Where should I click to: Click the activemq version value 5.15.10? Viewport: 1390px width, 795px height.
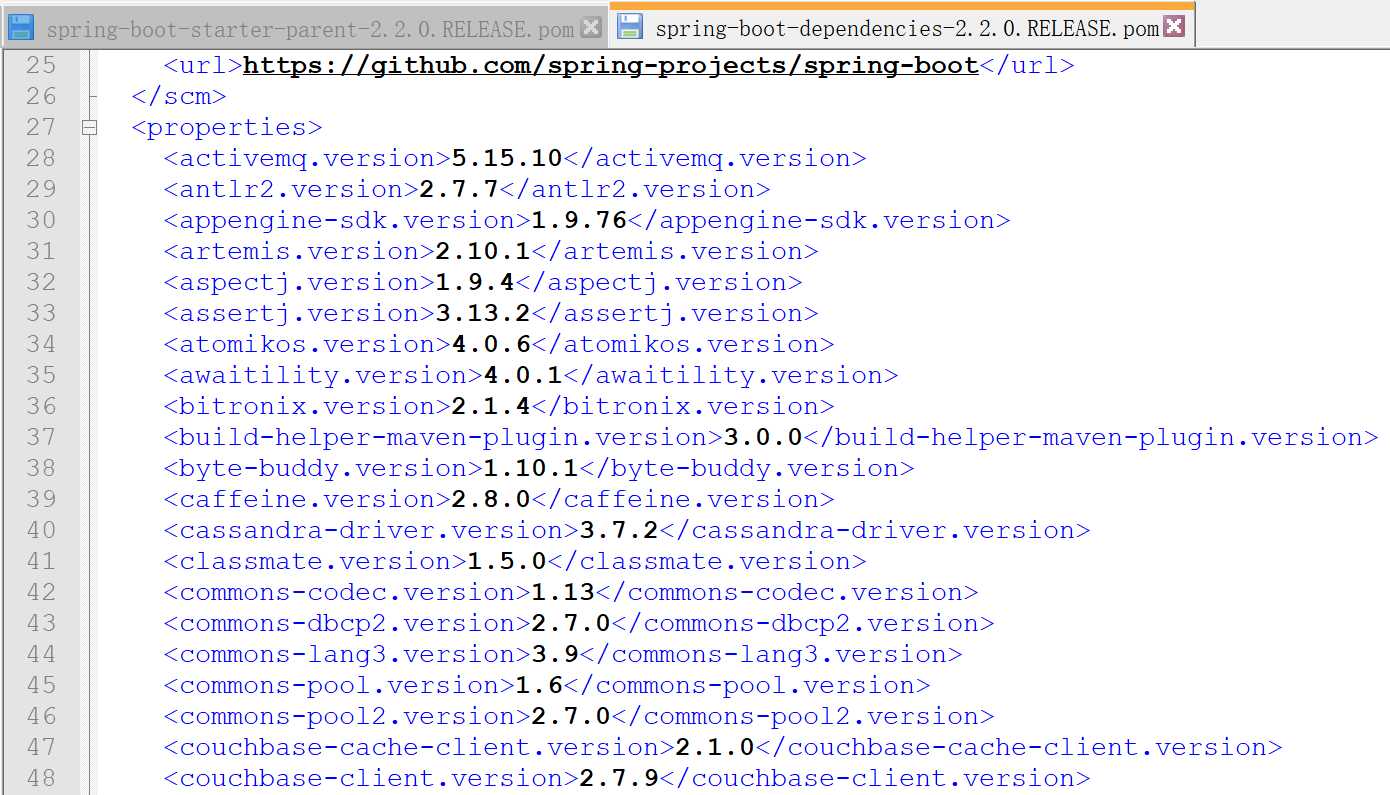tap(507, 159)
